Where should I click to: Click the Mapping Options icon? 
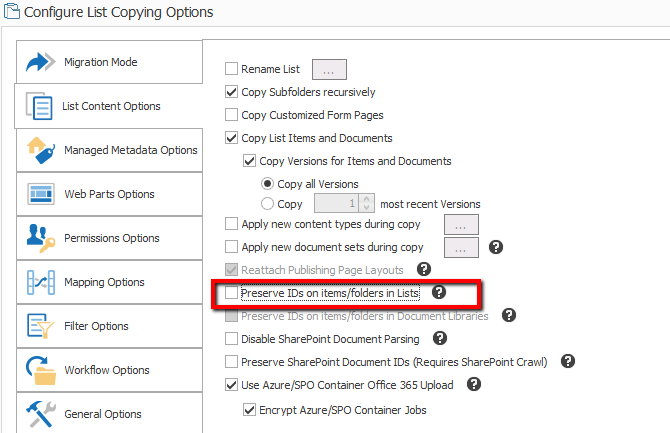tap(41, 282)
